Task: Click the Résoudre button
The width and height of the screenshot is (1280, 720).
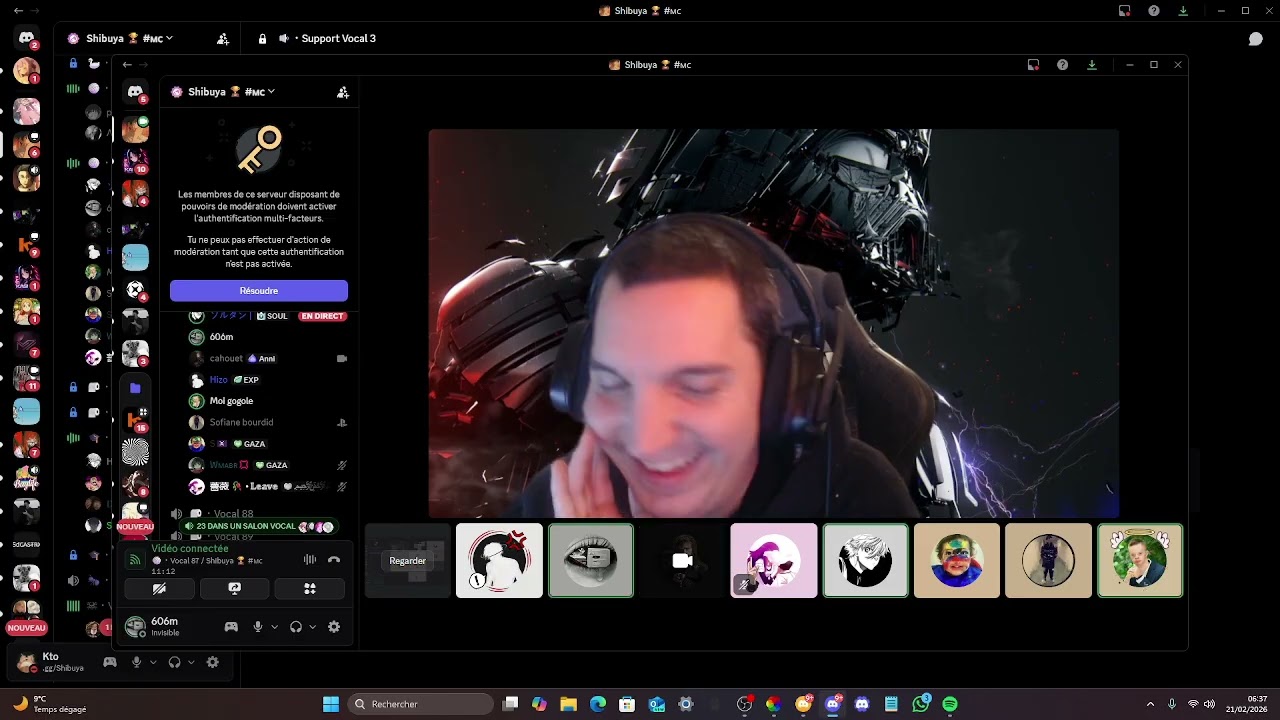Action: click(x=259, y=291)
